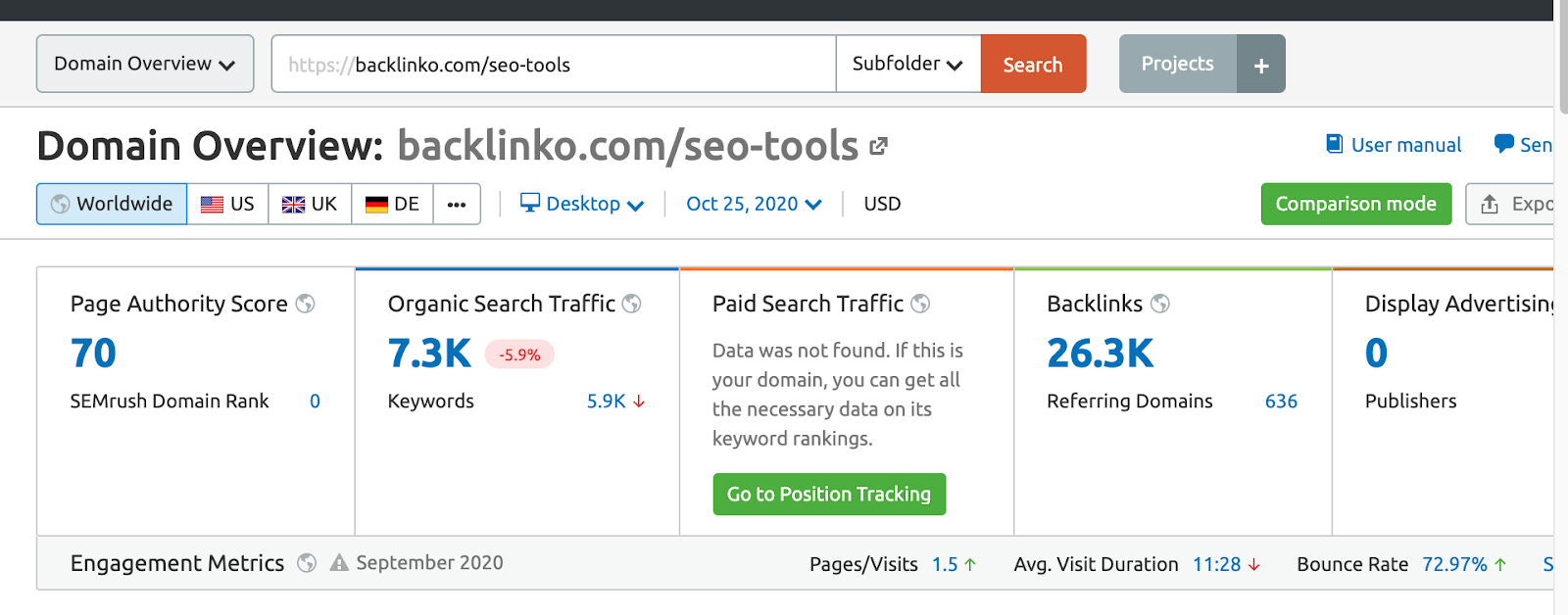Click globe icon next to Page Authority Score
Screen dimensions: 1568x615
pos(306,304)
